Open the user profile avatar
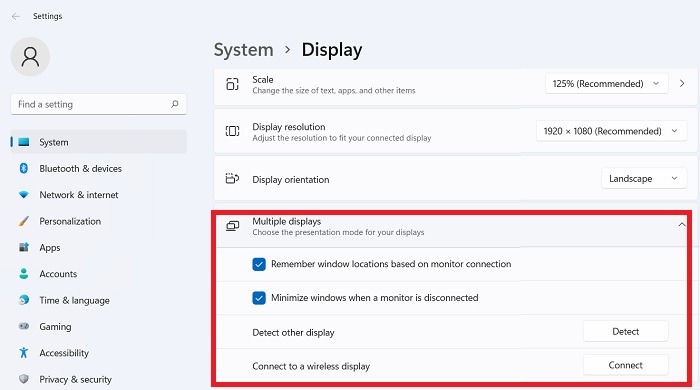This screenshot has height=390, width=700. [30, 57]
